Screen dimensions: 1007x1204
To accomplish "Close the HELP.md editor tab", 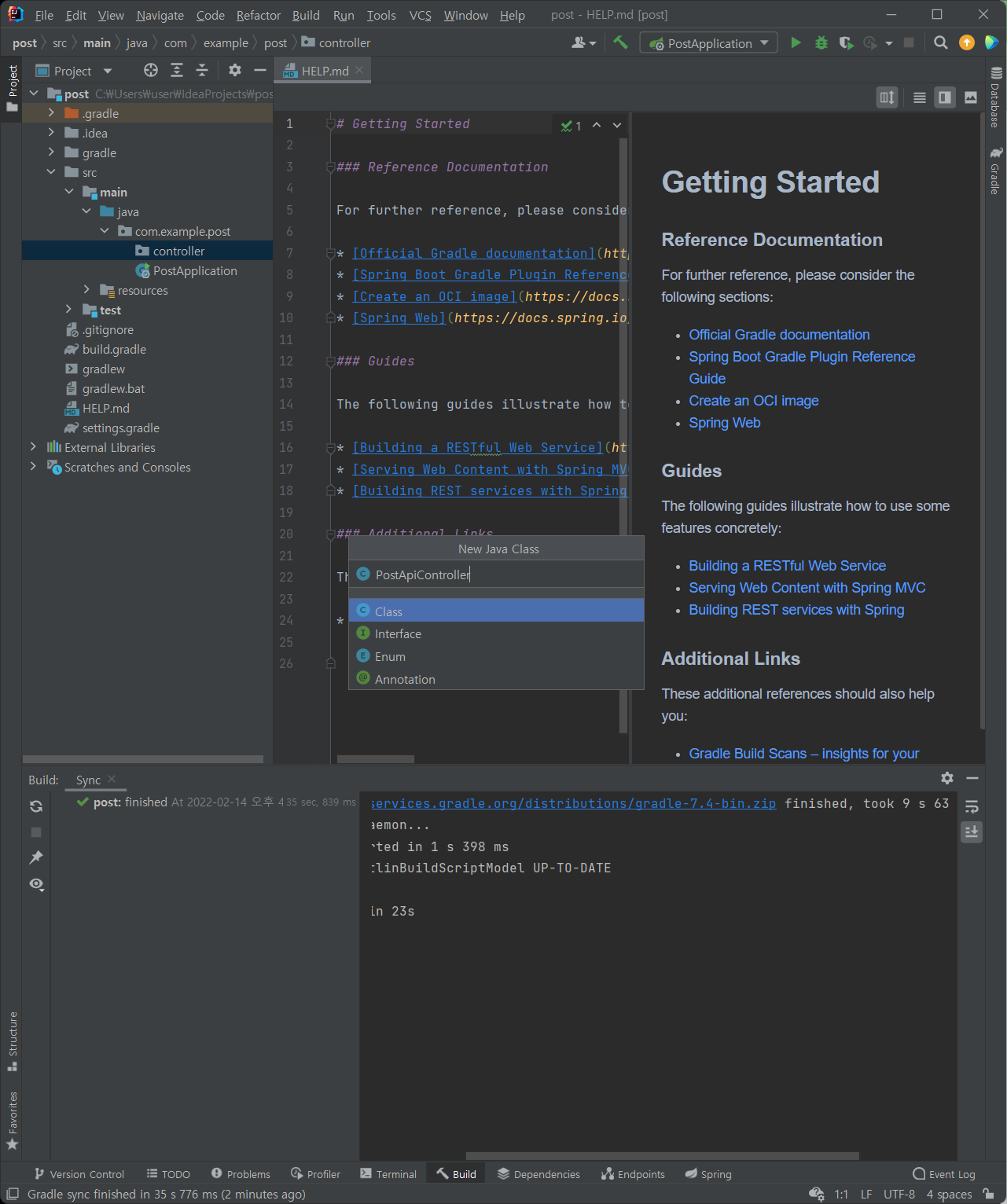I will (360, 70).
